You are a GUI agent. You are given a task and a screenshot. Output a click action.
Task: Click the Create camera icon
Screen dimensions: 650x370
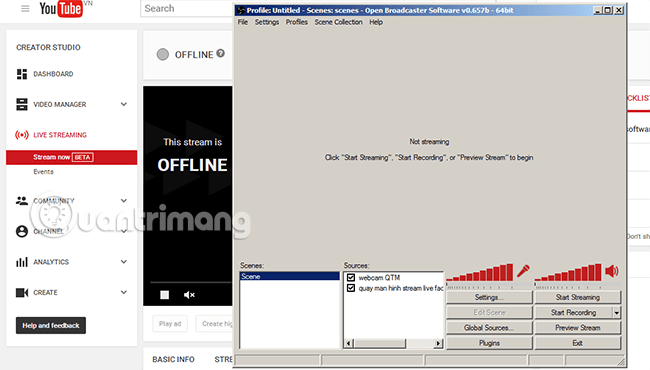coord(22,293)
